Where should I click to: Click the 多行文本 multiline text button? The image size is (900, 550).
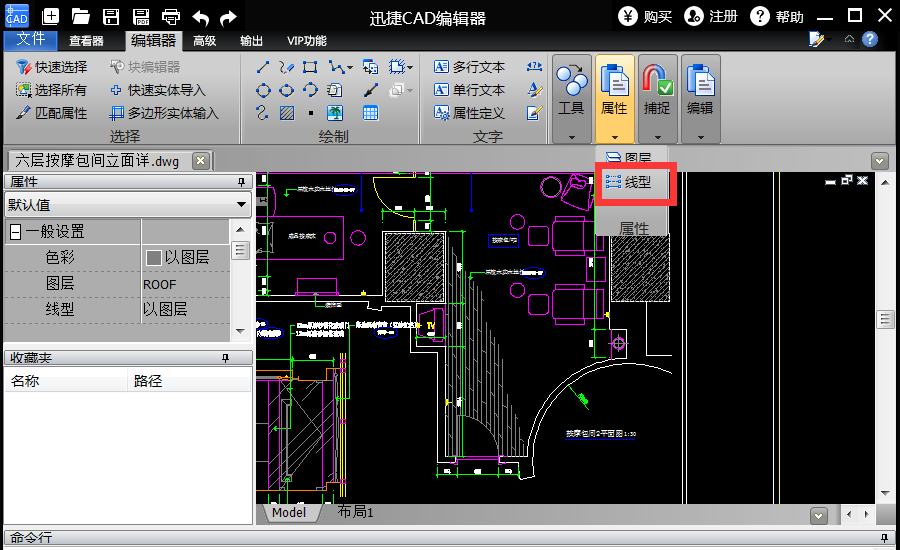click(469, 67)
